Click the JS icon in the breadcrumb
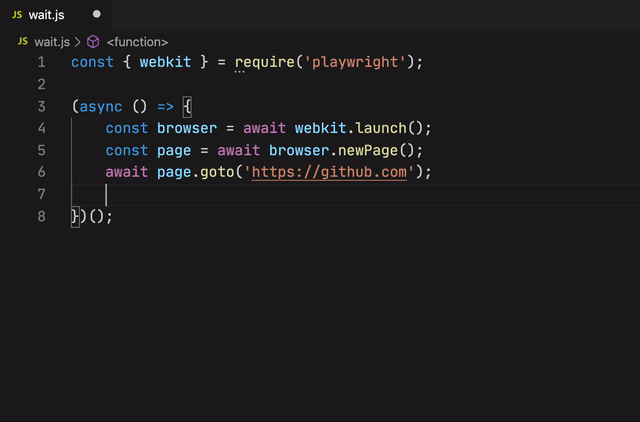This screenshot has height=422, width=640. [23, 42]
